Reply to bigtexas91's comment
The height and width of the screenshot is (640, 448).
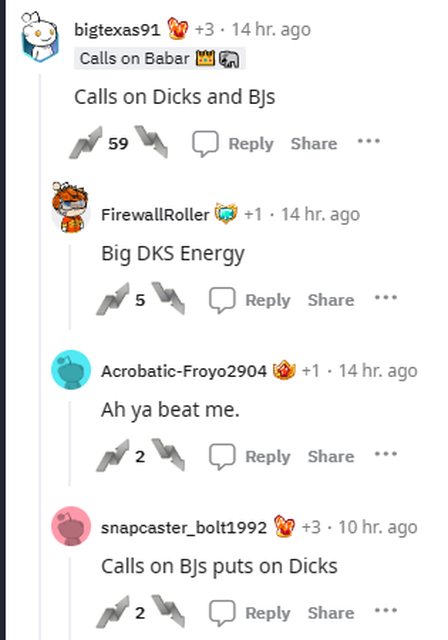pos(233,144)
